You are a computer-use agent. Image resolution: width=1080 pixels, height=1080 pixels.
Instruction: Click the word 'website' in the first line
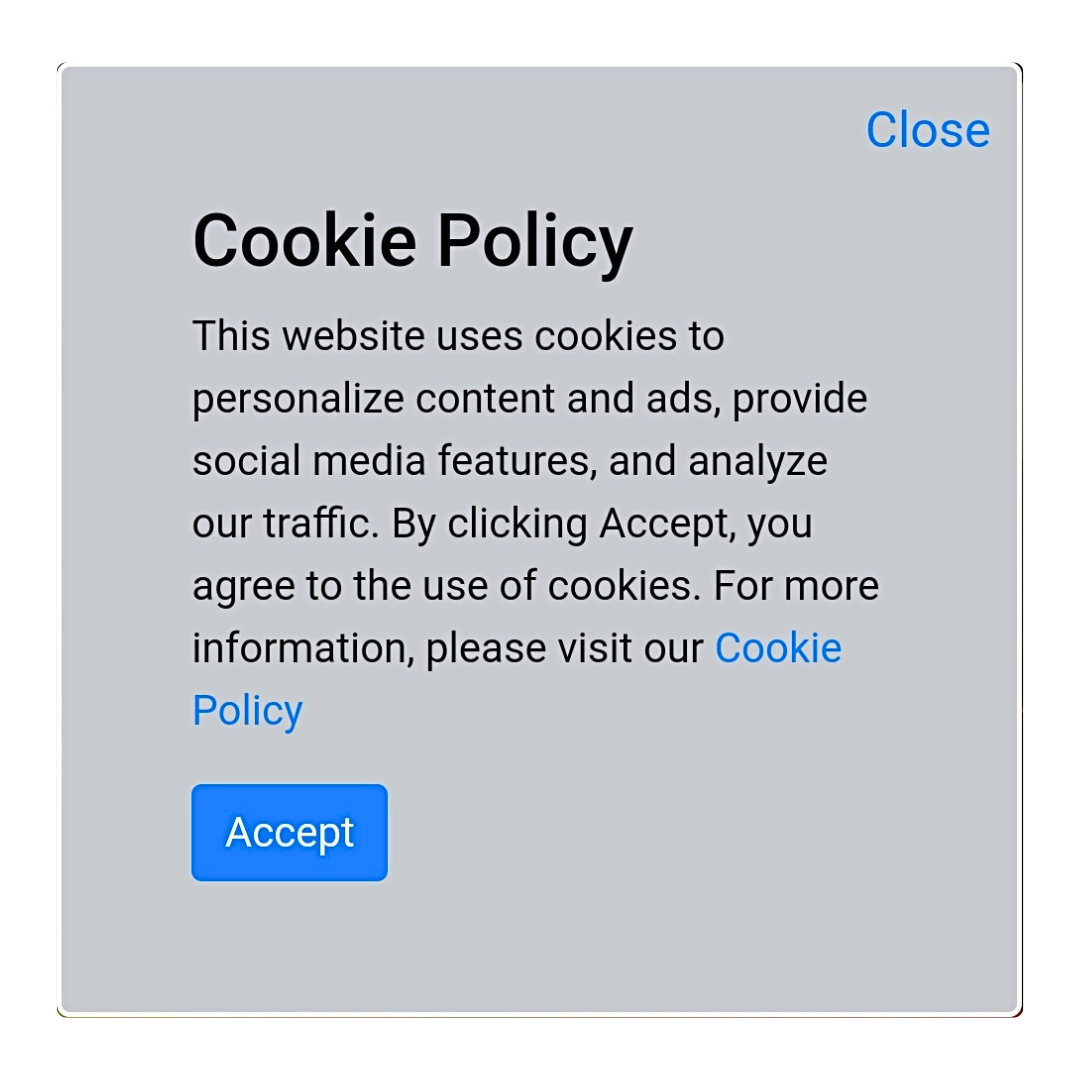click(x=353, y=336)
